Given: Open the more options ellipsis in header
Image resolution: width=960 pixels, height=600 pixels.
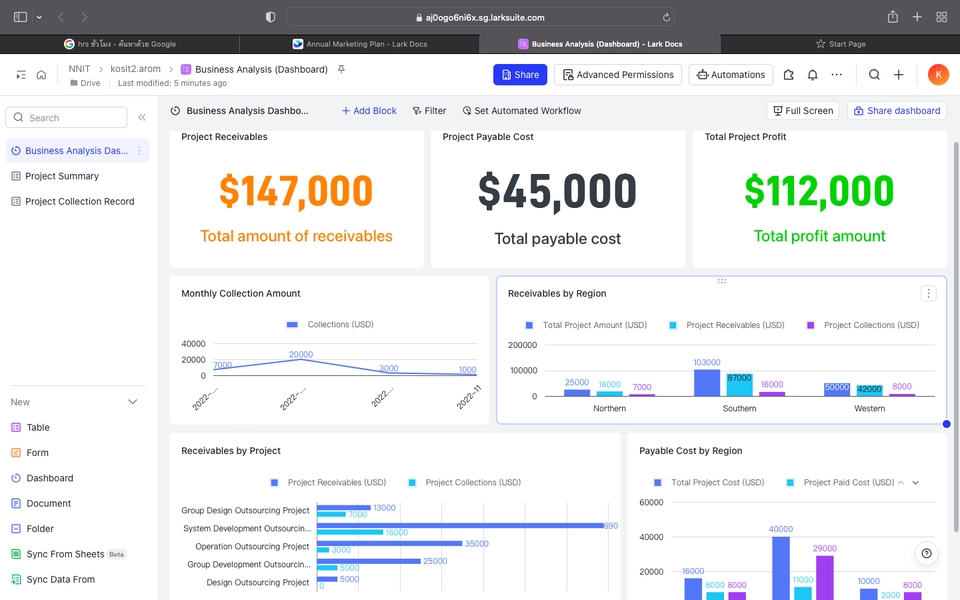Looking at the screenshot, I should click(x=836, y=75).
